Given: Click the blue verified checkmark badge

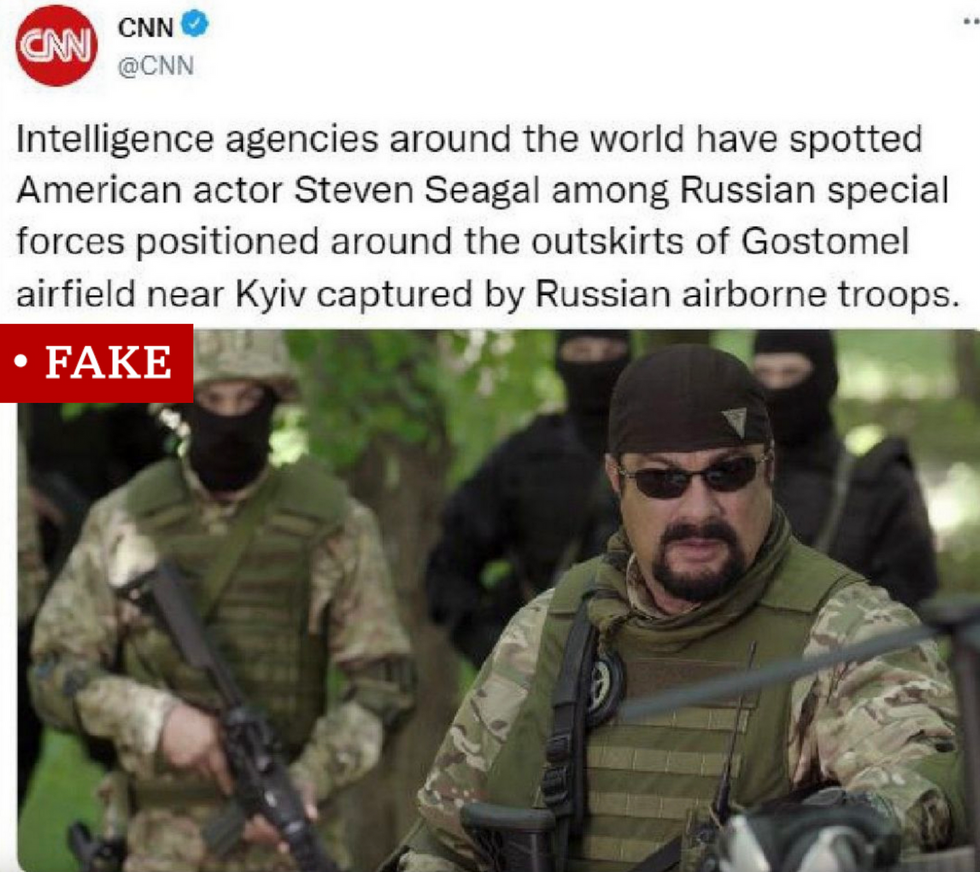Looking at the screenshot, I should pos(194,25).
